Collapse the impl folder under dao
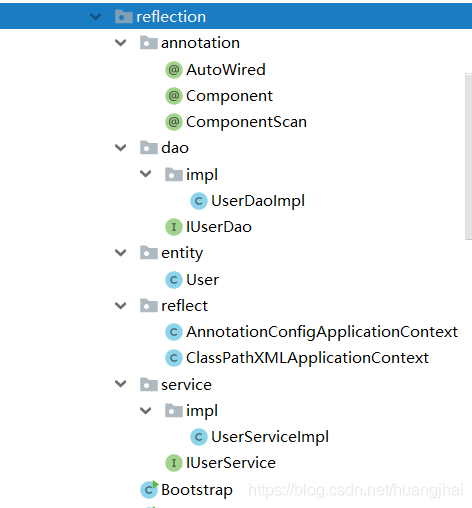This screenshot has width=472, height=508. 145,174
